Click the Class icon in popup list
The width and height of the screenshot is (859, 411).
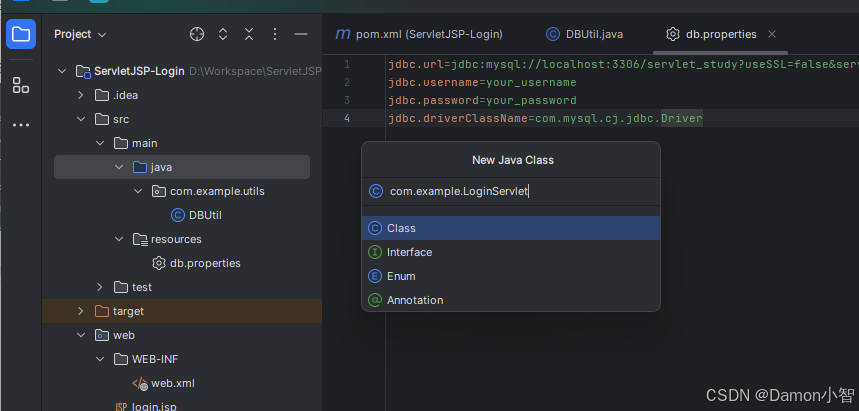click(x=375, y=228)
